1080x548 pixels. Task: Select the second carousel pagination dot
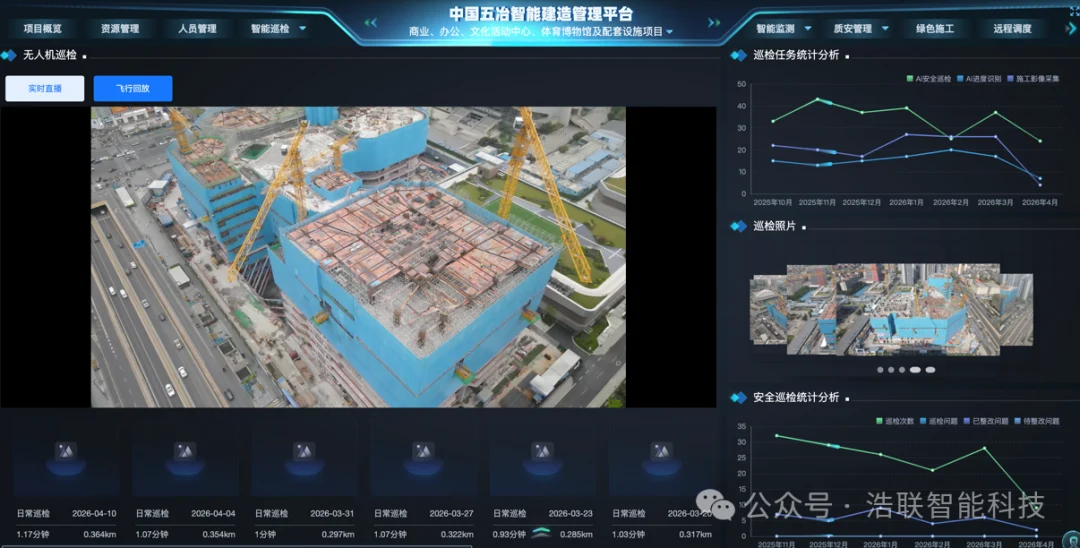click(891, 370)
